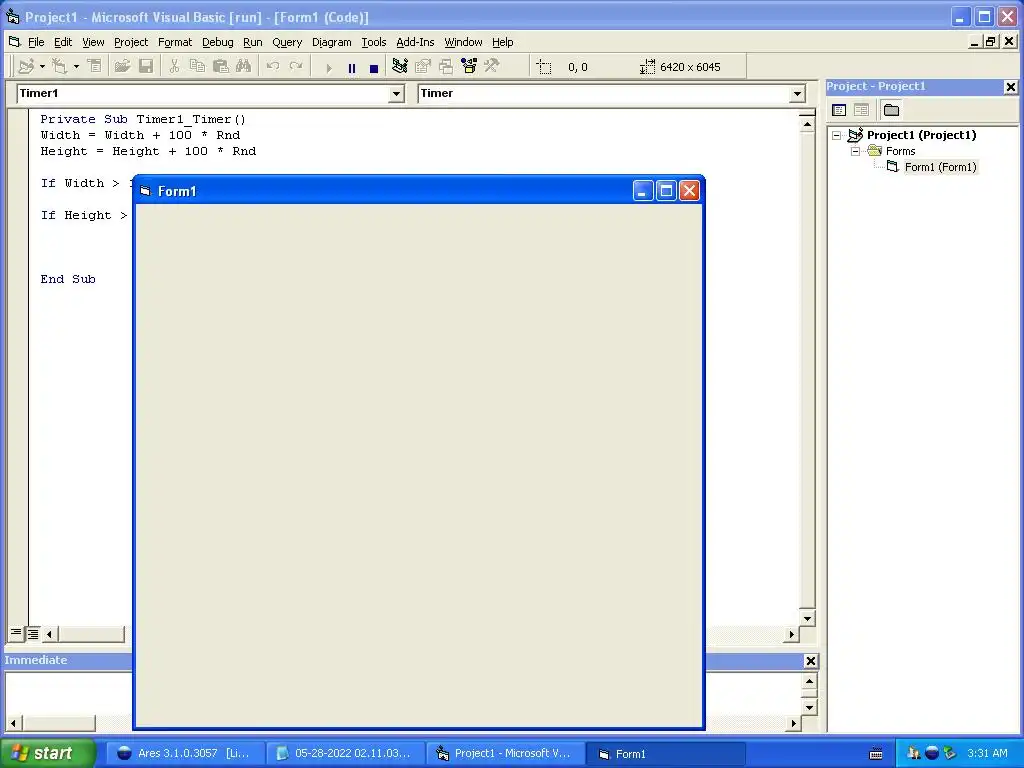Open the Timer1 object dropdown

click(396, 94)
